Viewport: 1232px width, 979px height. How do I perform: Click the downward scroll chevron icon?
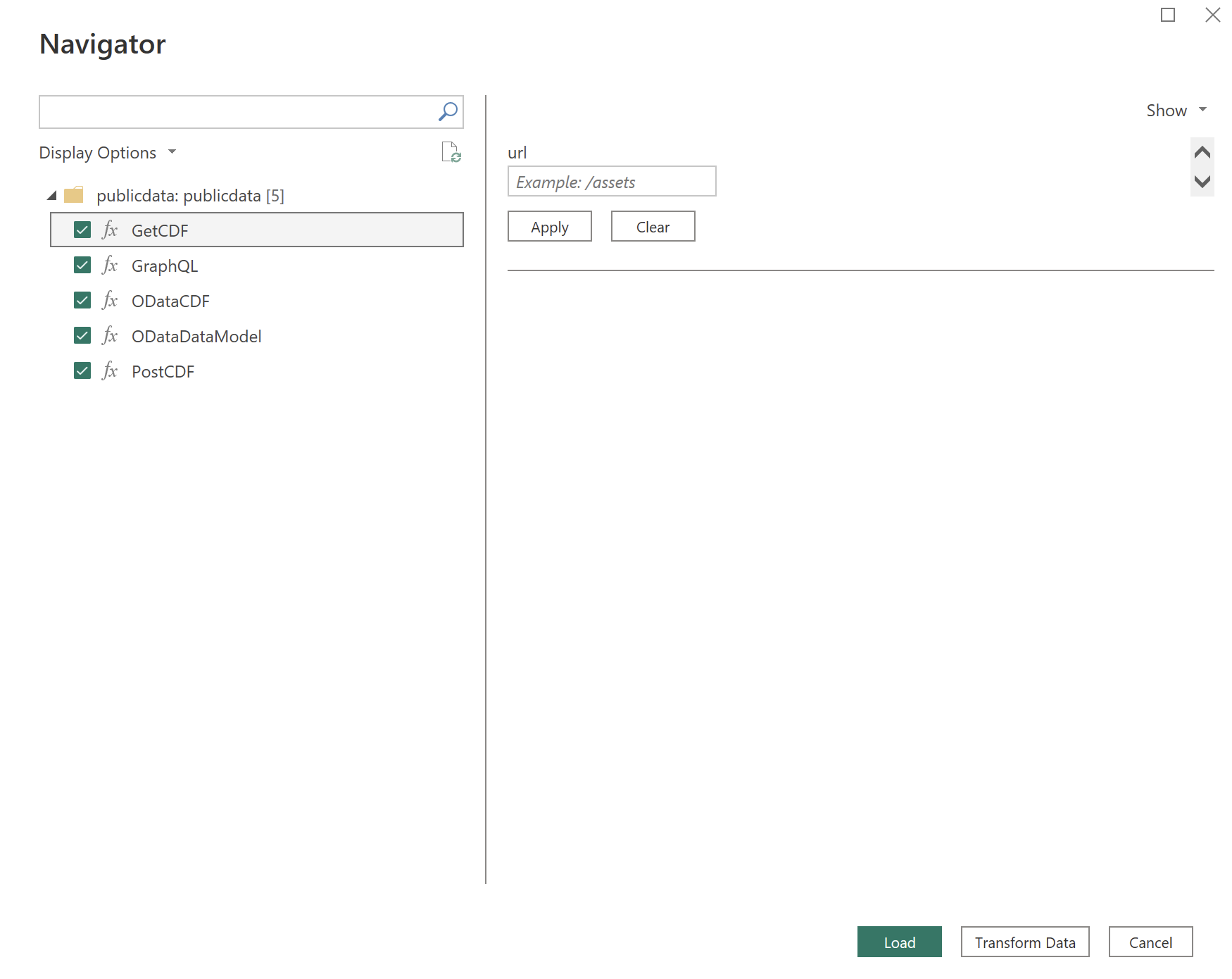point(1203,181)
